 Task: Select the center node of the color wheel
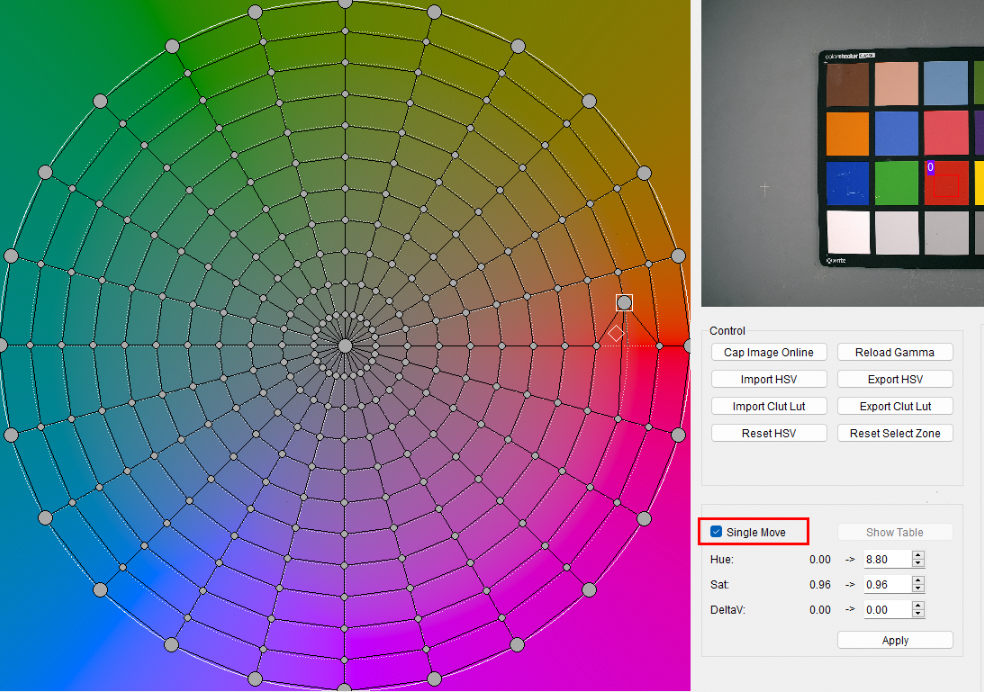pos(345,345)
